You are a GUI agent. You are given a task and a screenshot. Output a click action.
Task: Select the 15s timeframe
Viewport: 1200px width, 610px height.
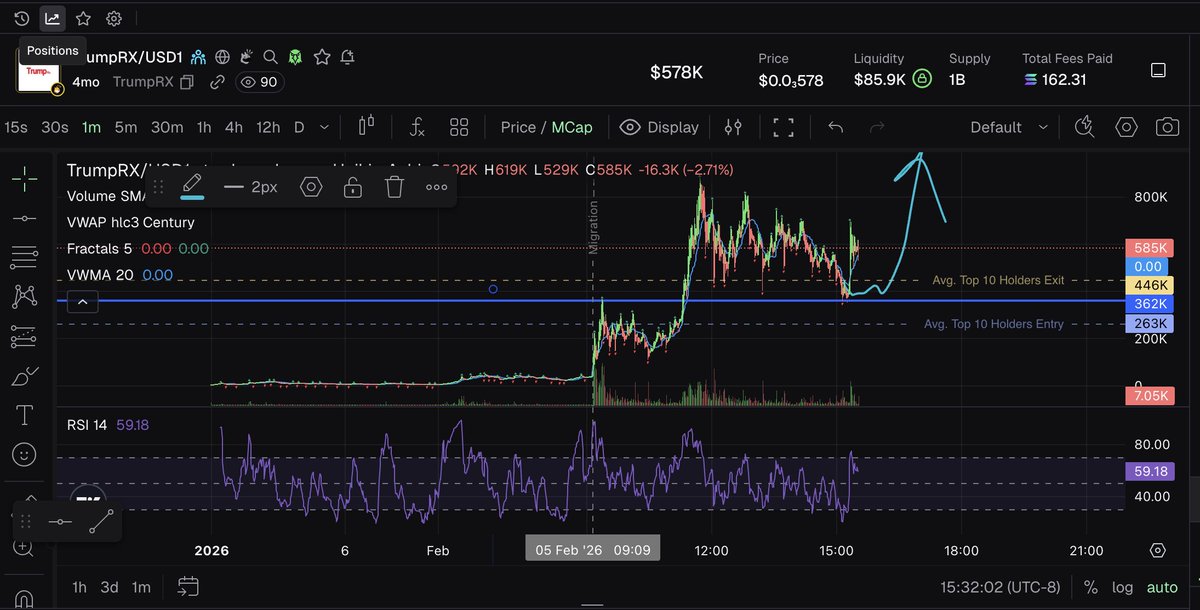pos(16,127)
